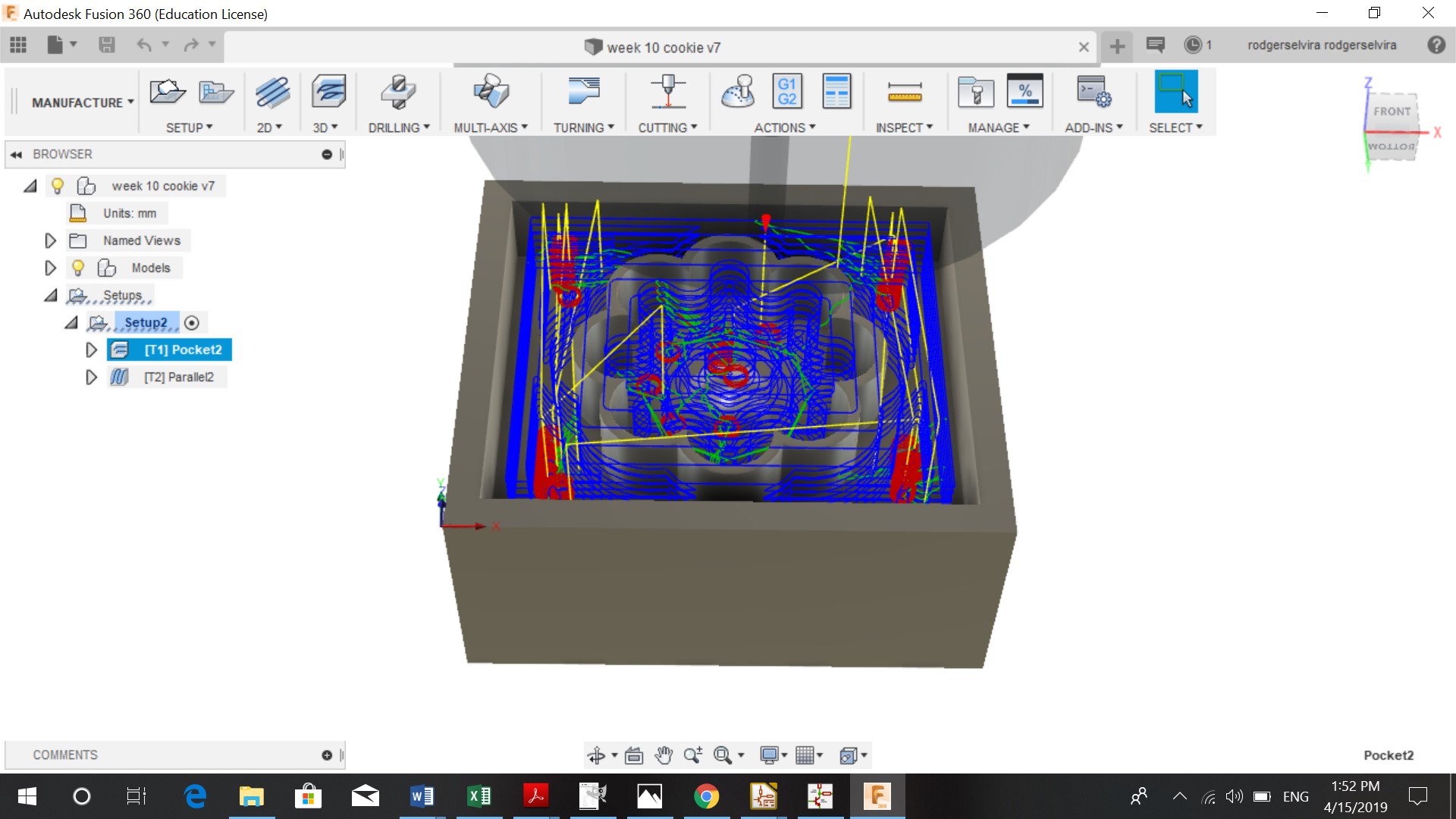Click the Measure ruler icon
1456x819 pixels.
tap(904, 93)
